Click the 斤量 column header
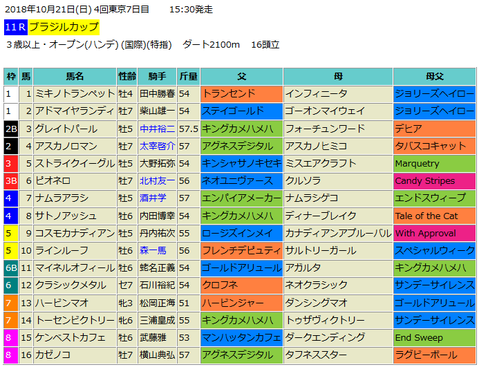This screenshot has width=479, height=367. point(188,77)
